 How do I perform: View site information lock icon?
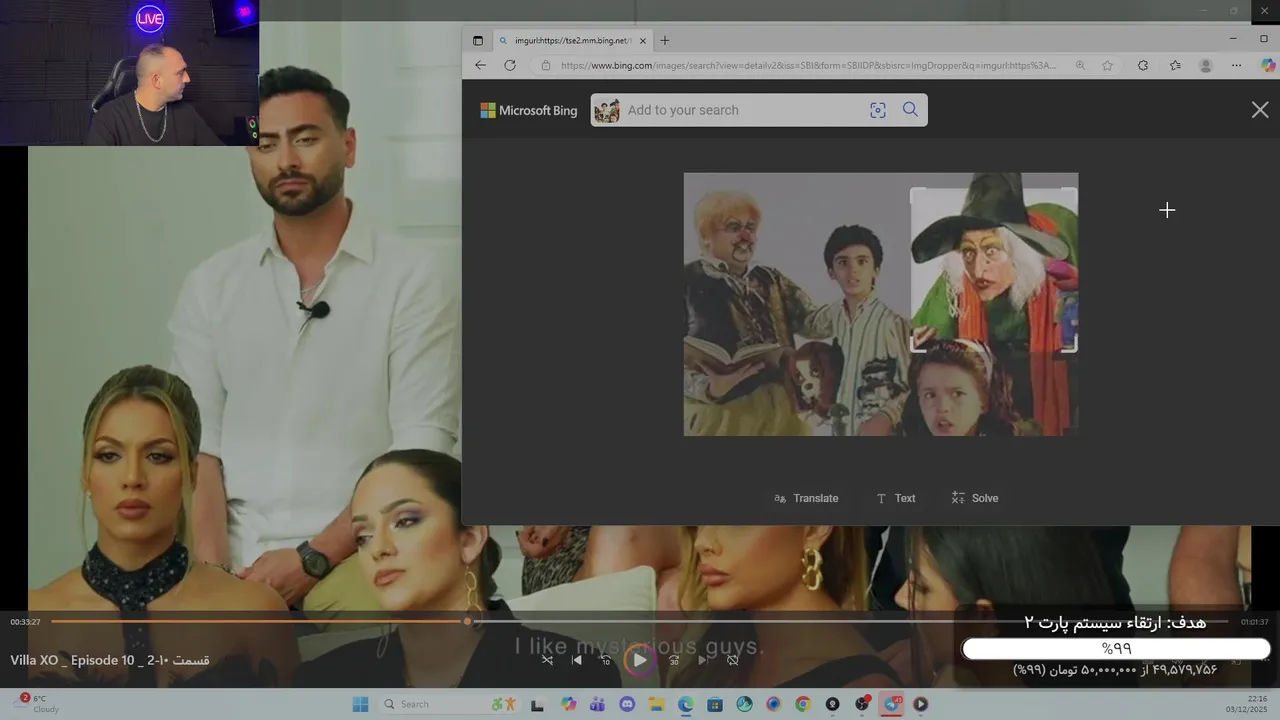point(546,65)
